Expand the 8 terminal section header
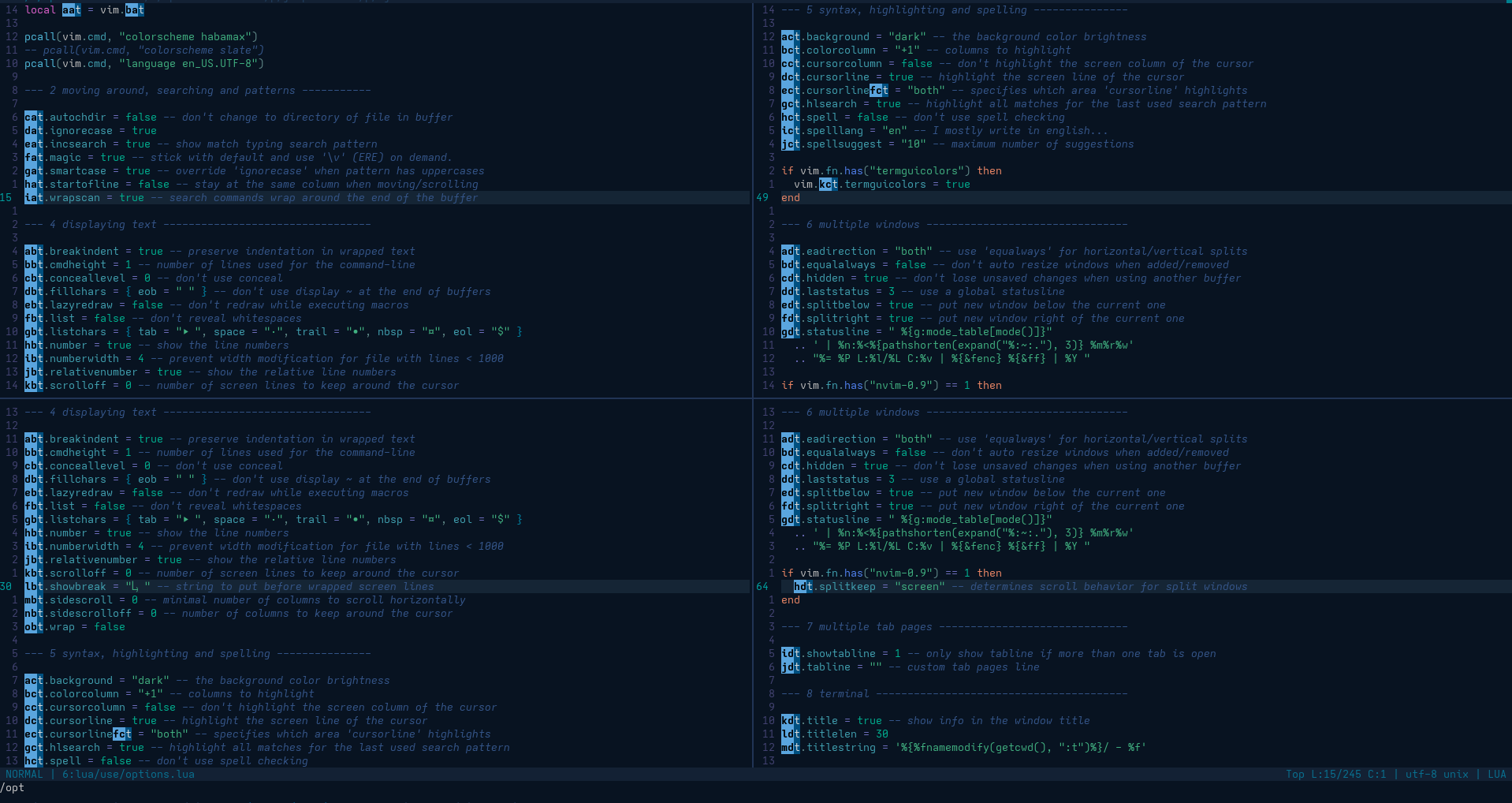This screenshot has height=803, width=1512. pos(825,694)
